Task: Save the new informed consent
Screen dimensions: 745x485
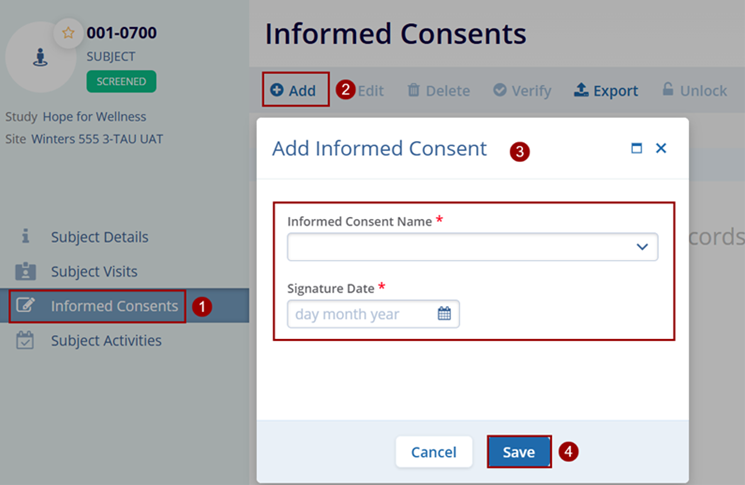Action: [518, 452]
